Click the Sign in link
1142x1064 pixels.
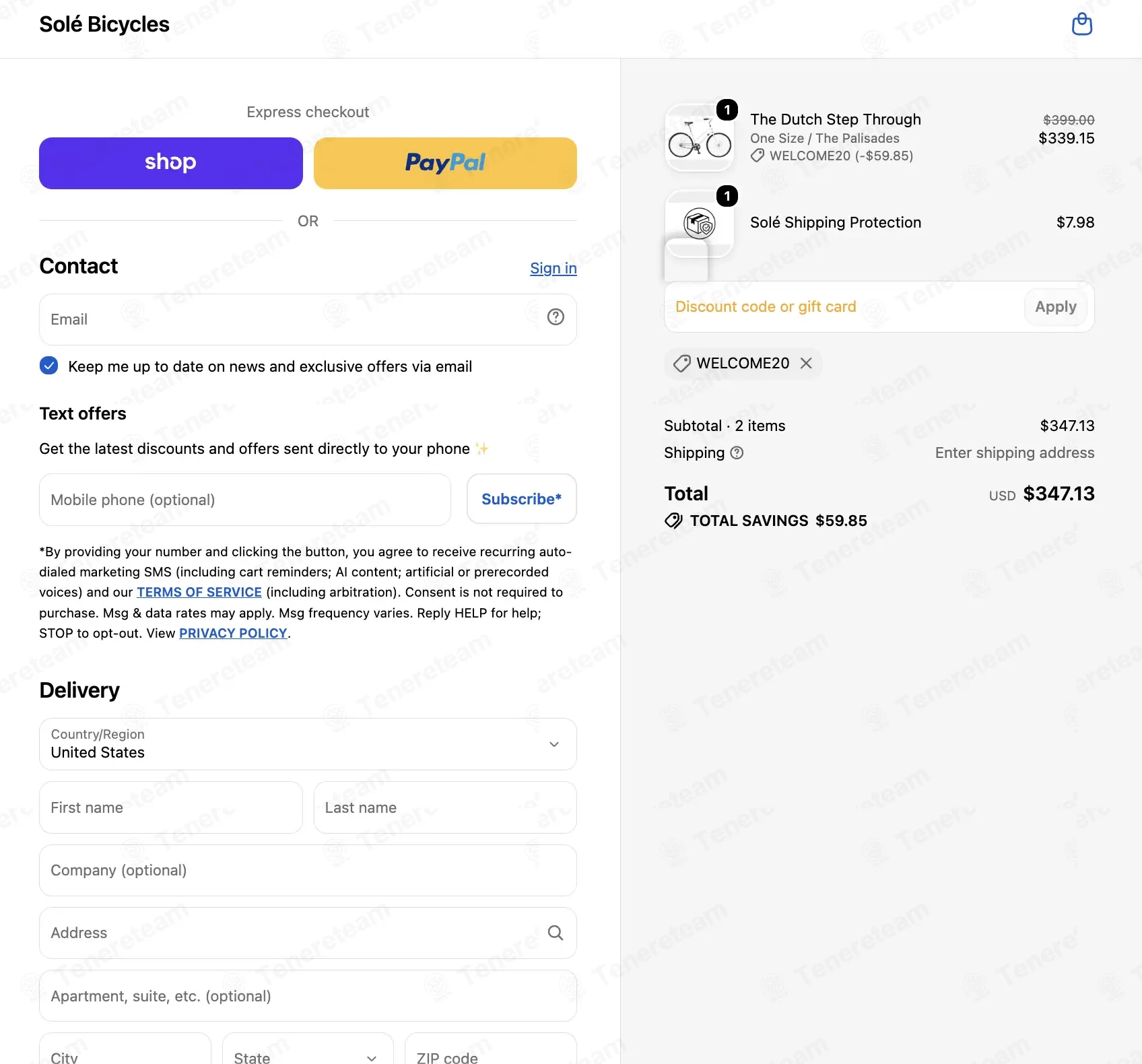[553, 268]
